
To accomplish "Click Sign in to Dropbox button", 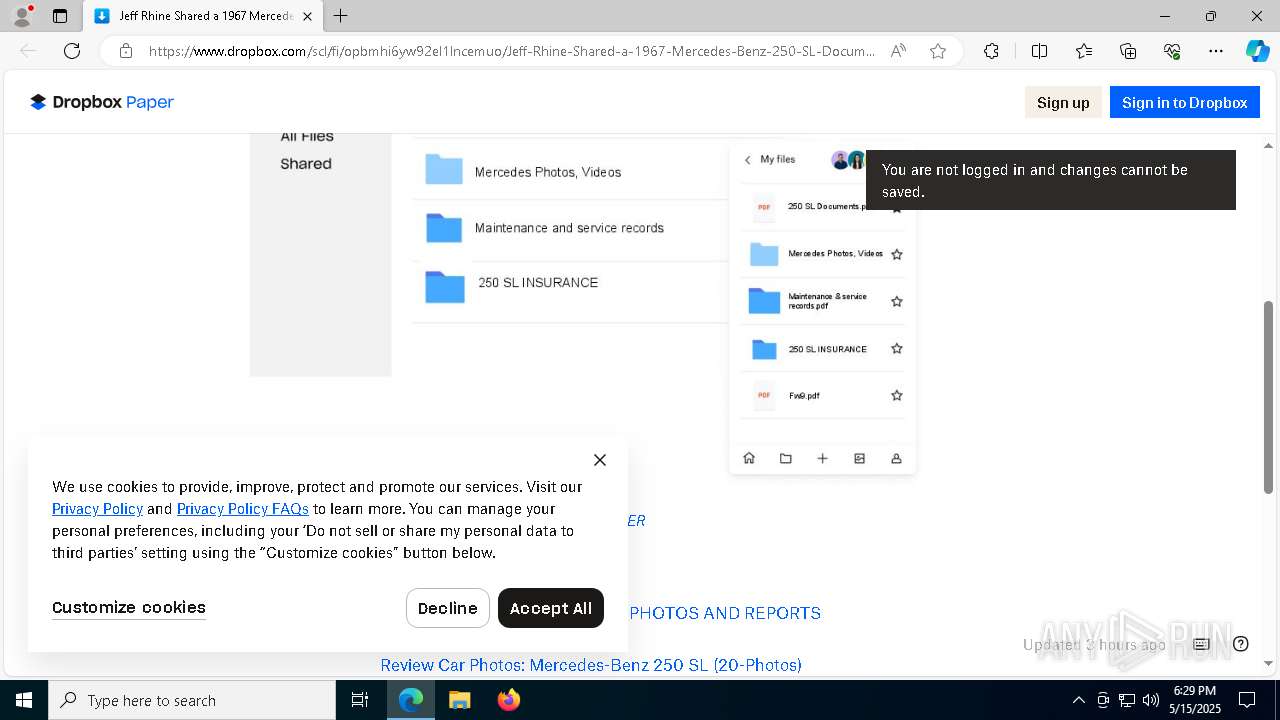I will coord(1184,102).
